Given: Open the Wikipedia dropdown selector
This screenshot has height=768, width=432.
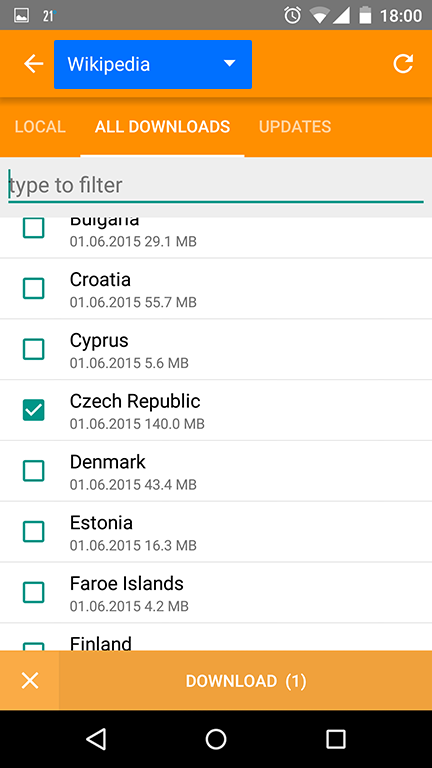Looking at the screenshot, I should [x=153, y=64].
